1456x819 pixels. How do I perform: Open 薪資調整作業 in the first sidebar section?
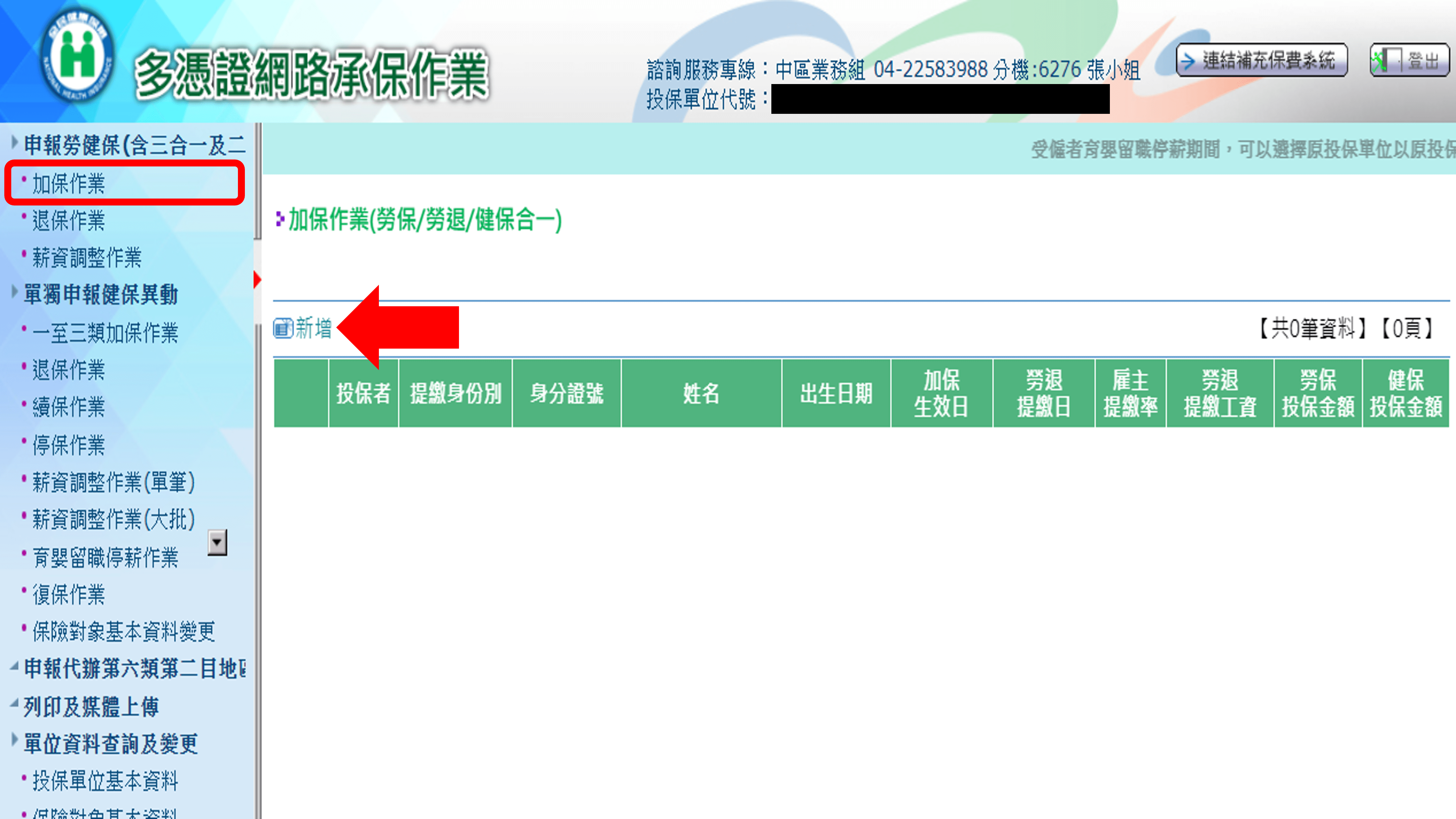tap(87, 258)
